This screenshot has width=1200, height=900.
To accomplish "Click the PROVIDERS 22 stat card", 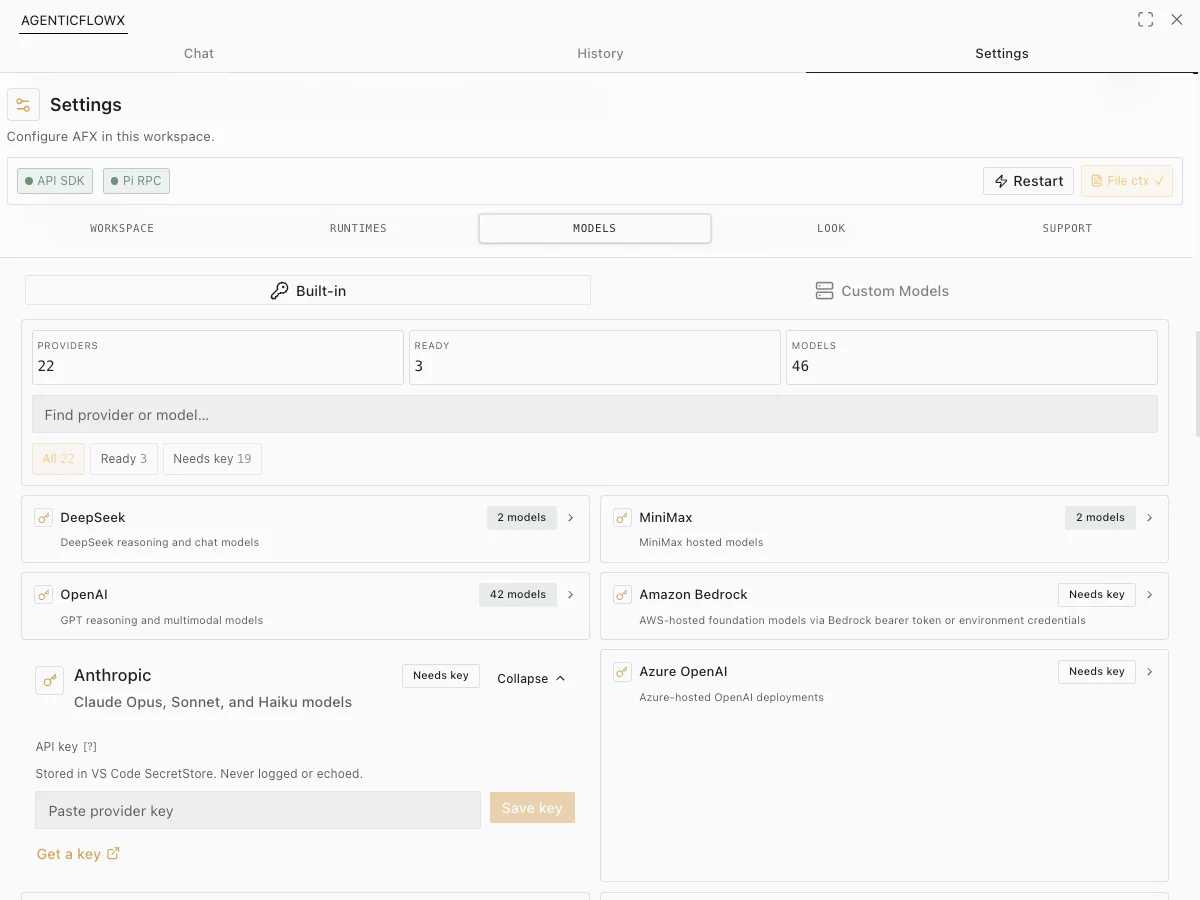I will point(218,358).
